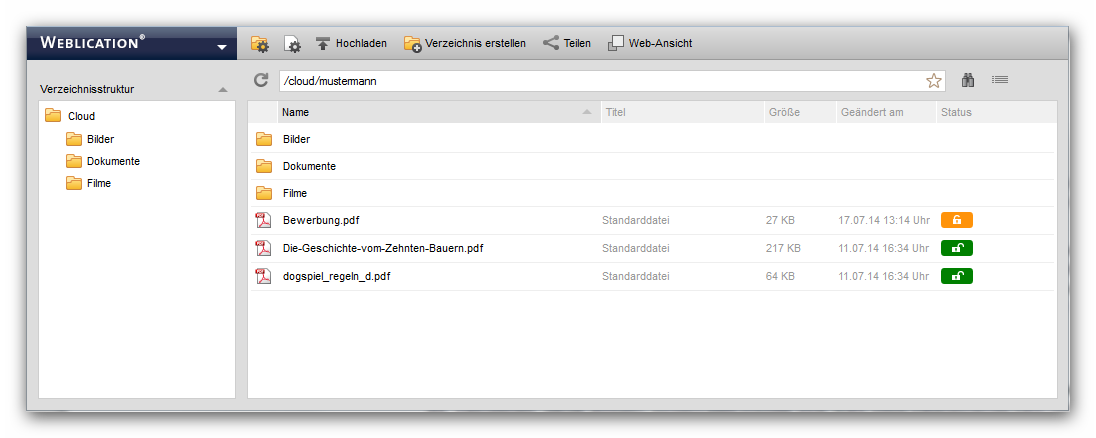Open the Bilder folder row name
This screenshot has height=438, width=1096.
[x=296, y=139]
